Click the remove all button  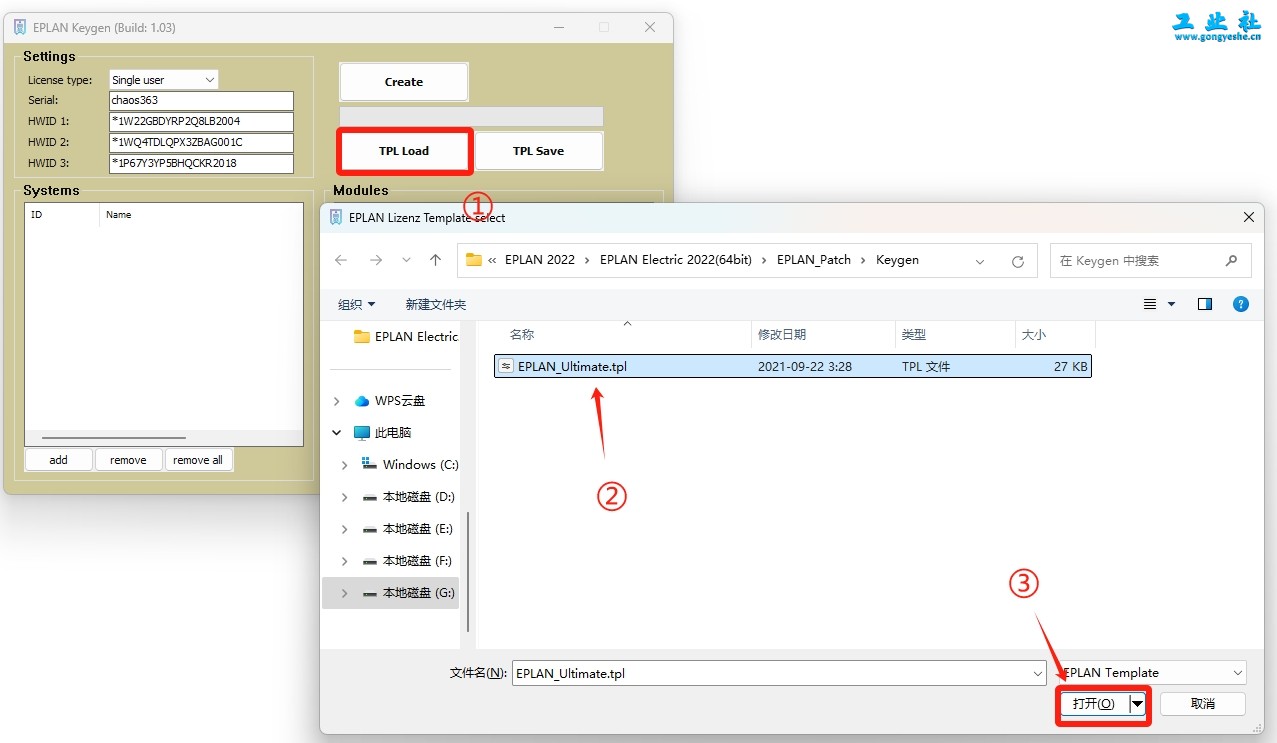tap(198, 460)
